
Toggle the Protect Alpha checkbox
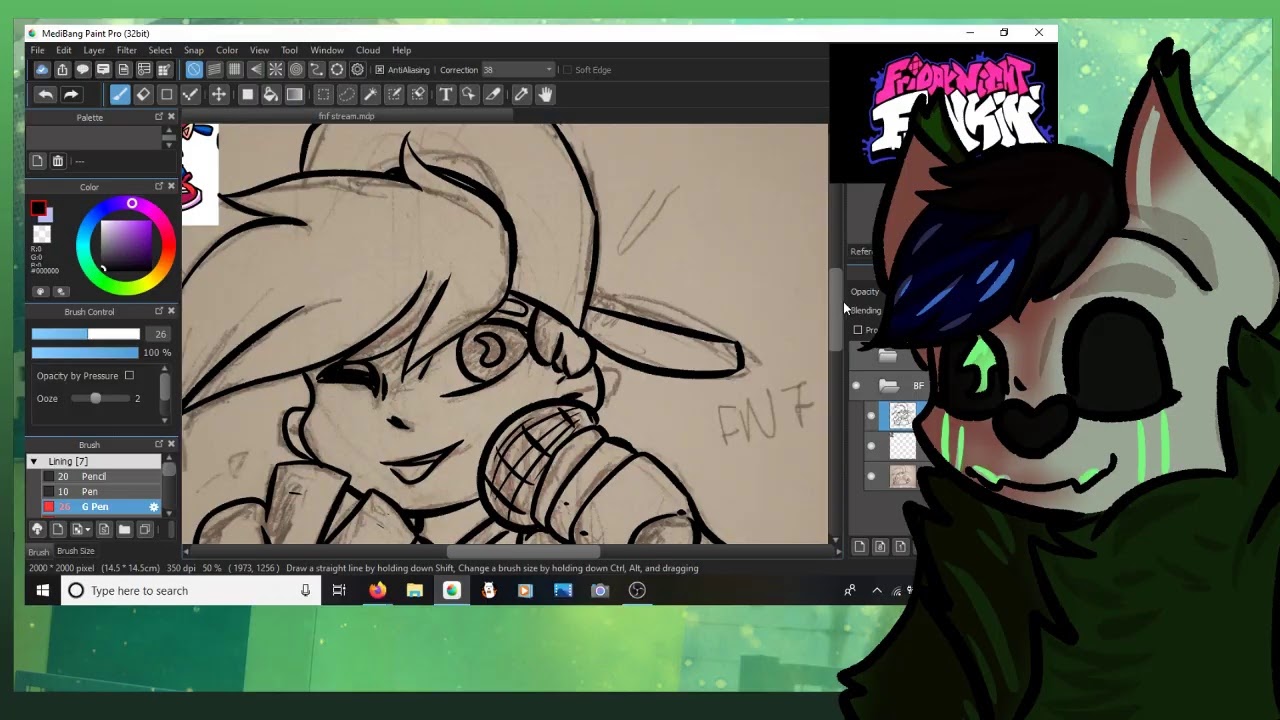pos(858,330)
